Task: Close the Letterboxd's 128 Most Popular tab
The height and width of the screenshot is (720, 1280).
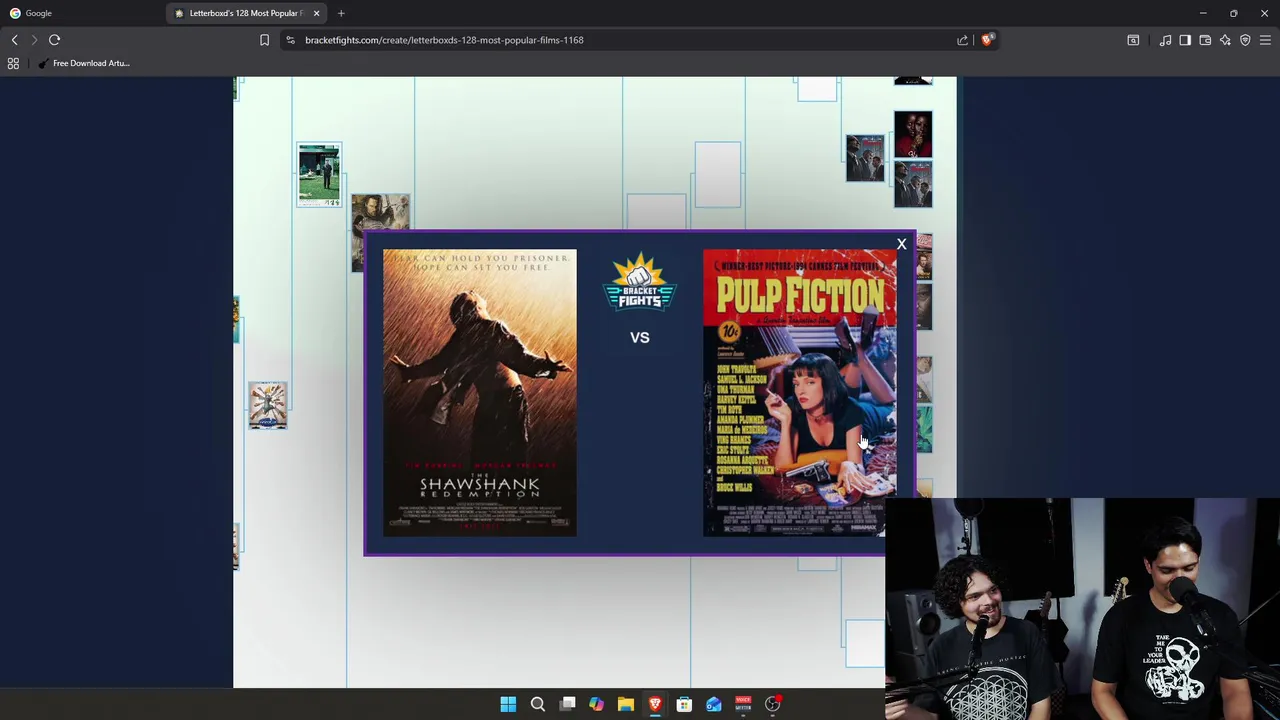Action: [316, 13]
